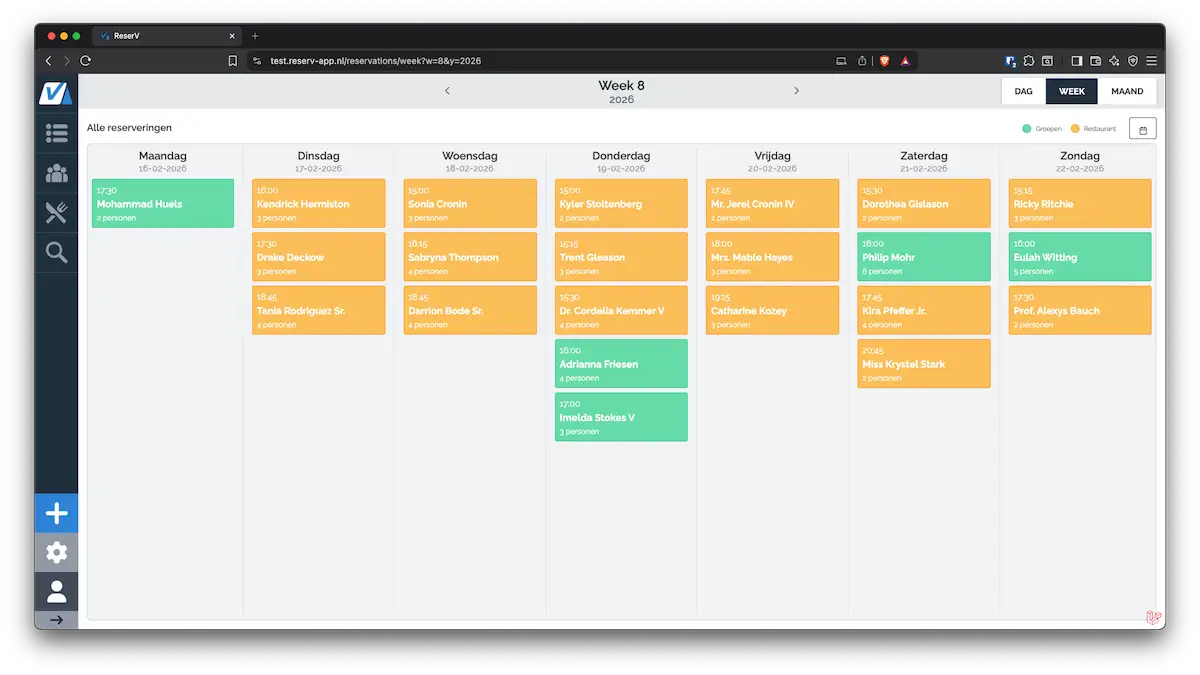Screen dimensions: 1200x675
Task: Add a new reservation with plus button
Action: [56, 514]
